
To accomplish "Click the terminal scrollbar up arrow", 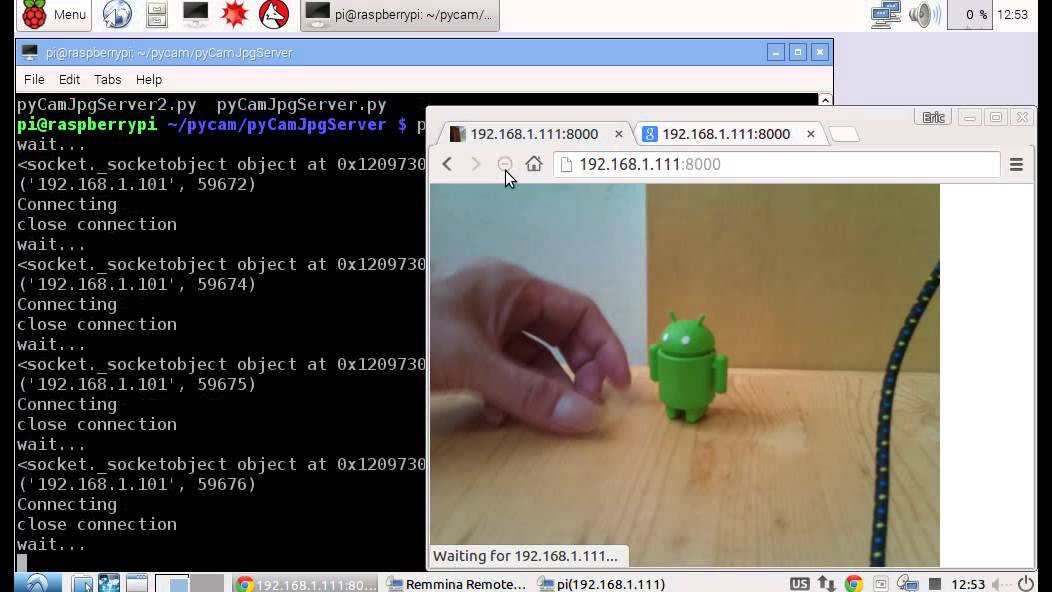I will 825,100.
